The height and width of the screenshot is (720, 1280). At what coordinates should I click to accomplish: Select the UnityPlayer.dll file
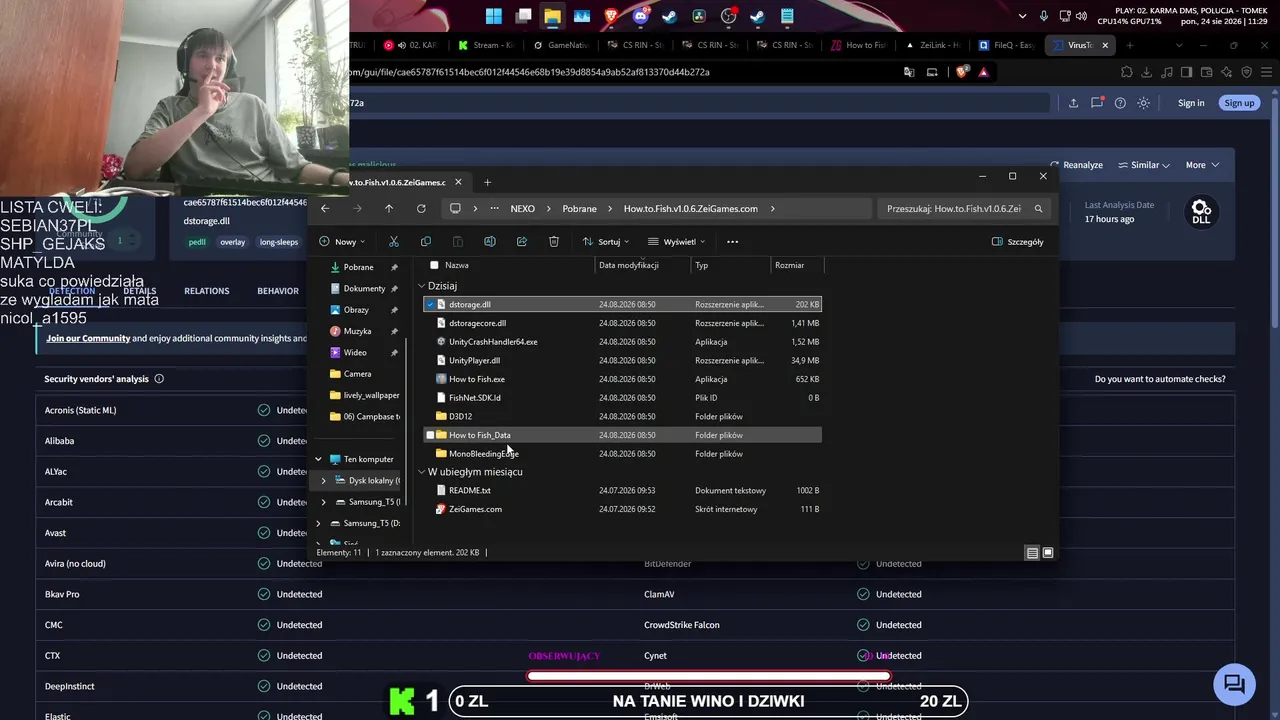pyautogui.click(x=622, y=360)
